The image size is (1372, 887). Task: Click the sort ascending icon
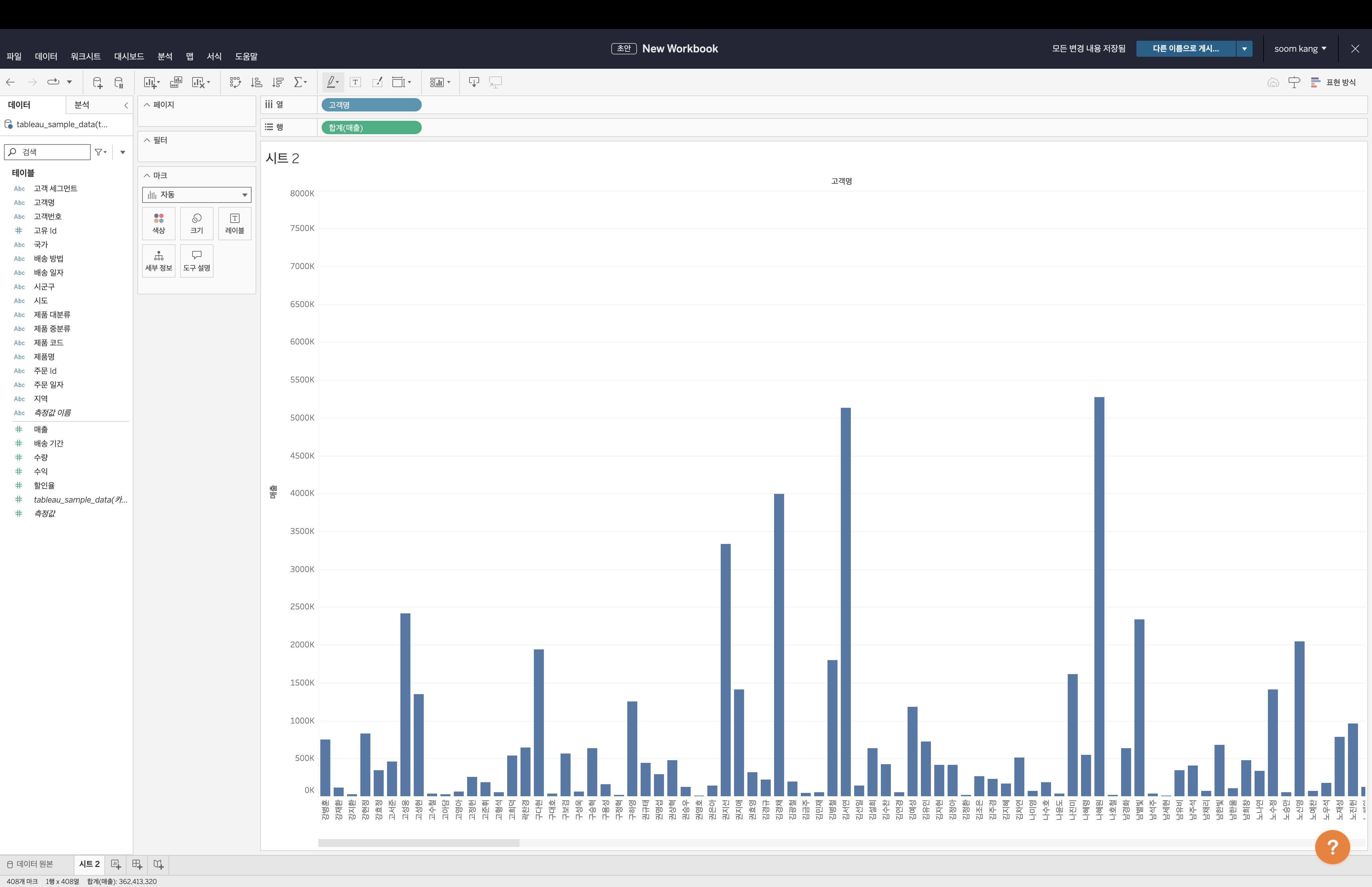tap(257, 82)
